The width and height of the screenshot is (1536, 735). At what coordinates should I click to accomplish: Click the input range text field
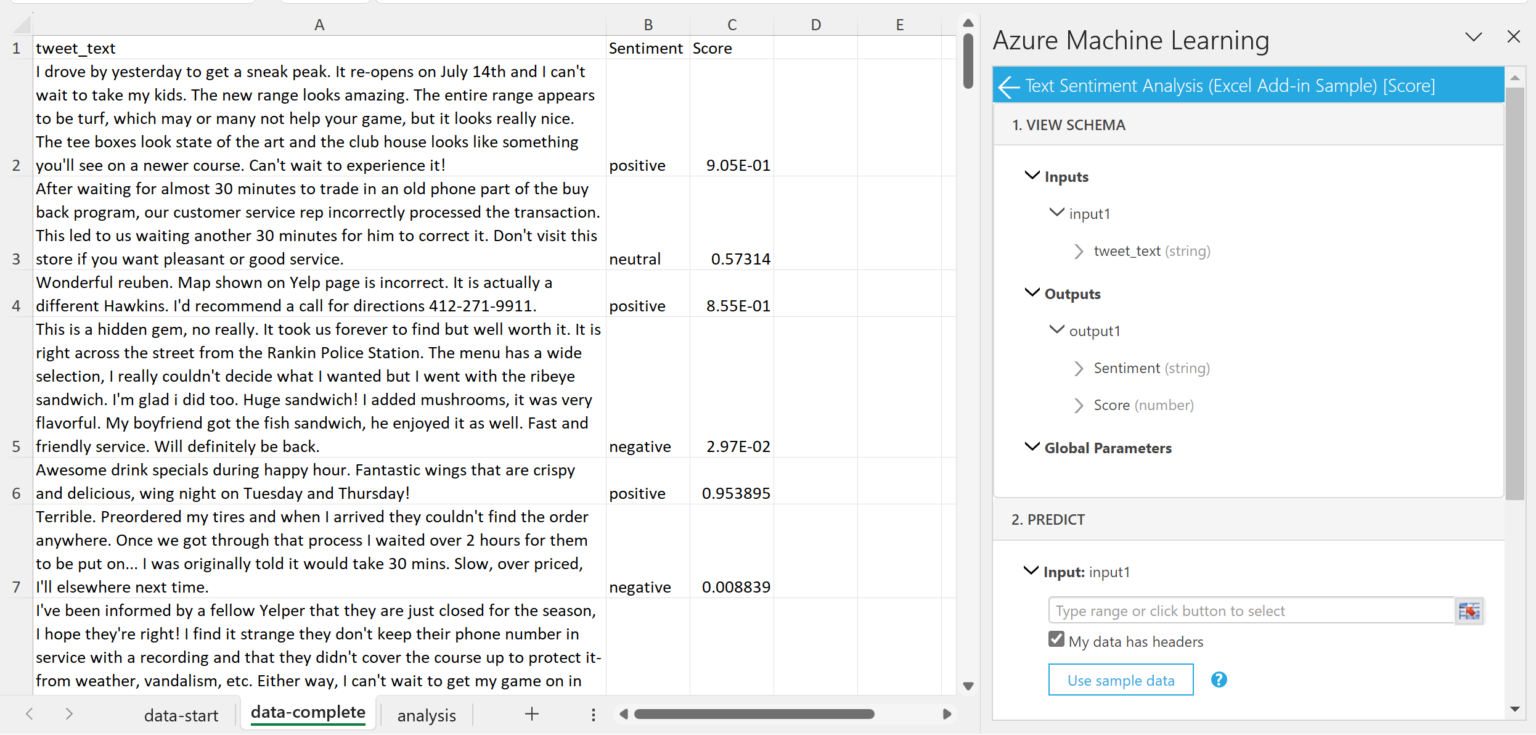click(1250, 611)
